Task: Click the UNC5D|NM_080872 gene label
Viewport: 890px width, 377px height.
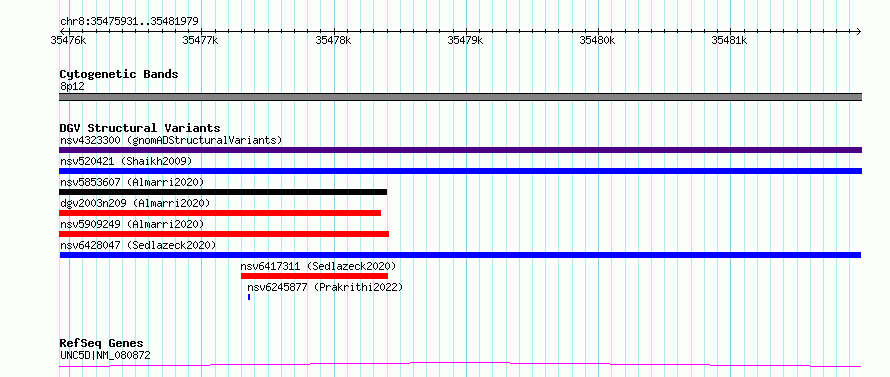Action: pos(105,356)
